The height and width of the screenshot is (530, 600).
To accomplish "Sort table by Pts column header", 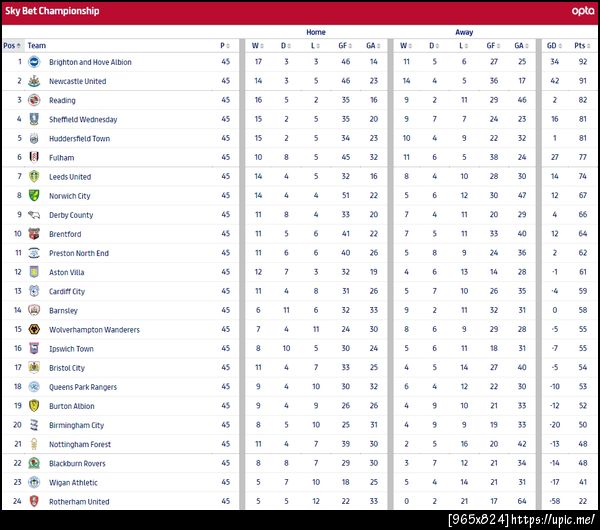I will click(579, 45).
